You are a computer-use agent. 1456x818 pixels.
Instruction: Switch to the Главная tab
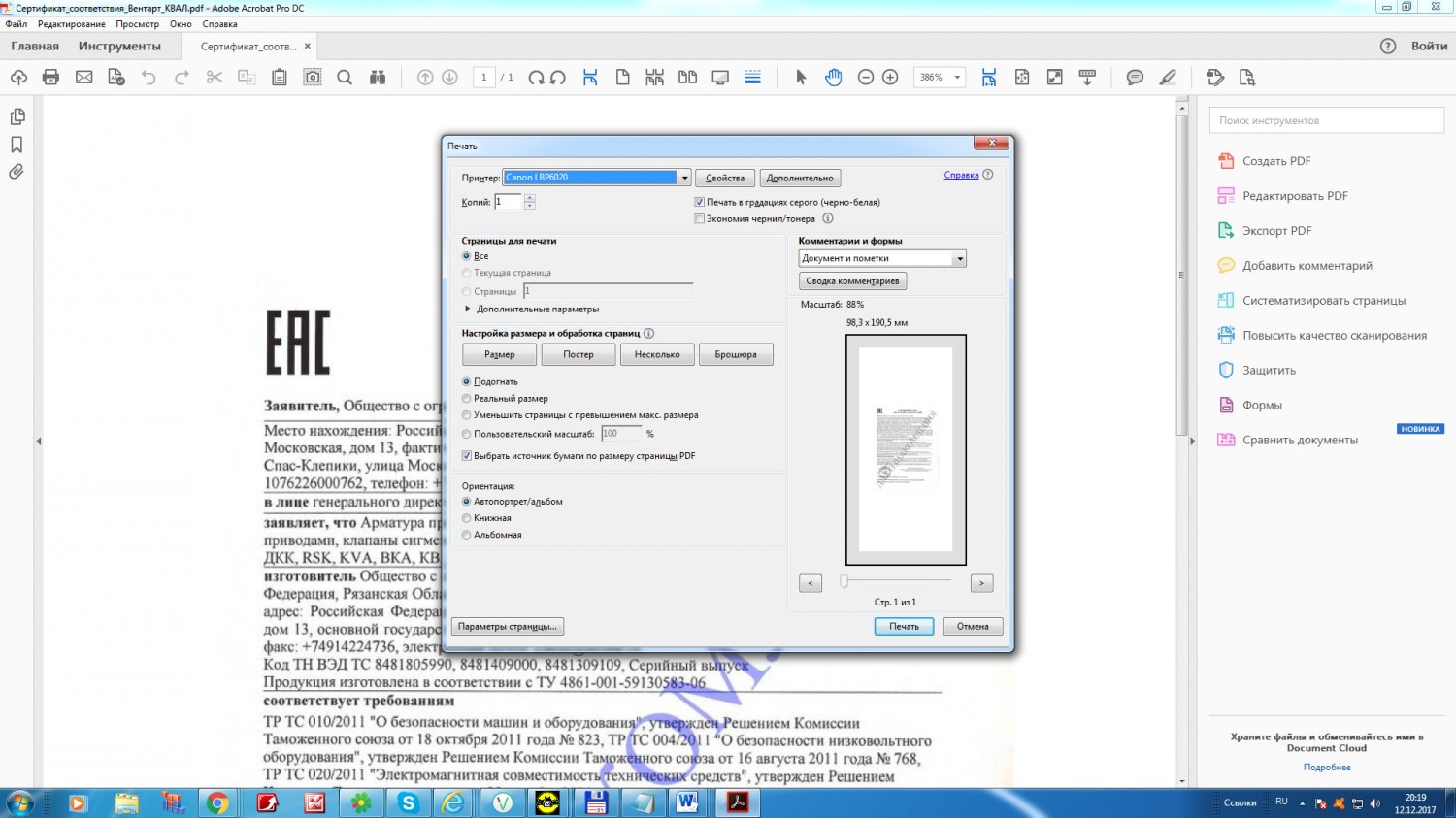tap(35, 47)
